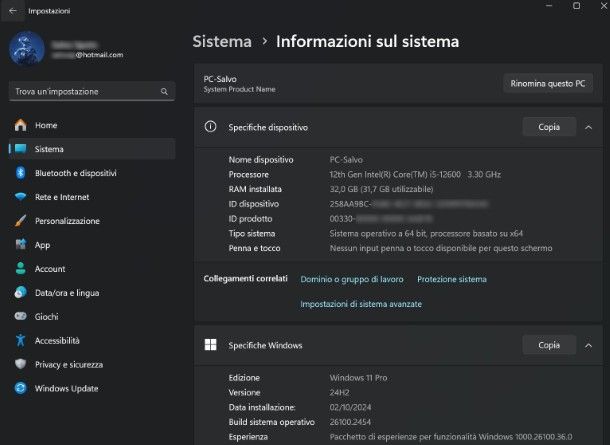
Task: Open Protezione sistema link
Action: (x=452, y=279)
